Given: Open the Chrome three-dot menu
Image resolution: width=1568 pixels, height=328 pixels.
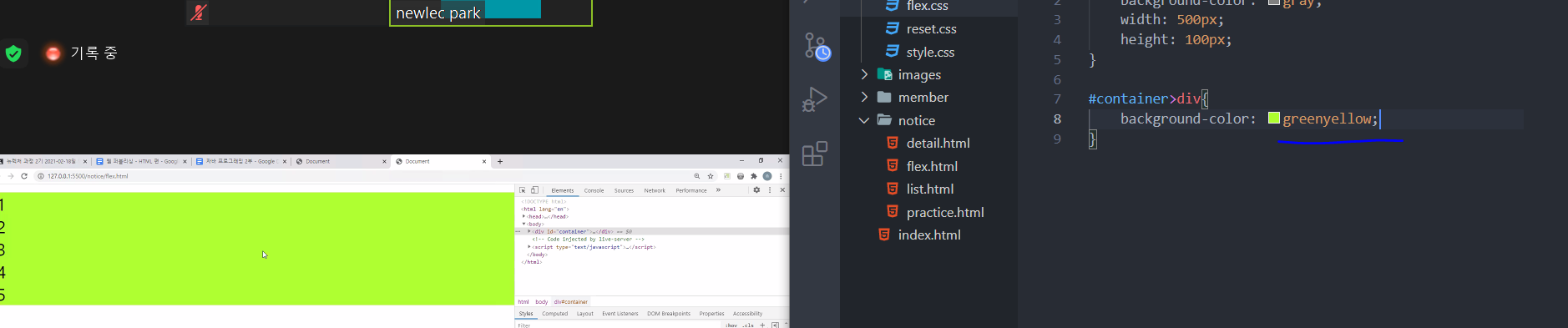Looking at the screenshot, I should pos(781,176).
